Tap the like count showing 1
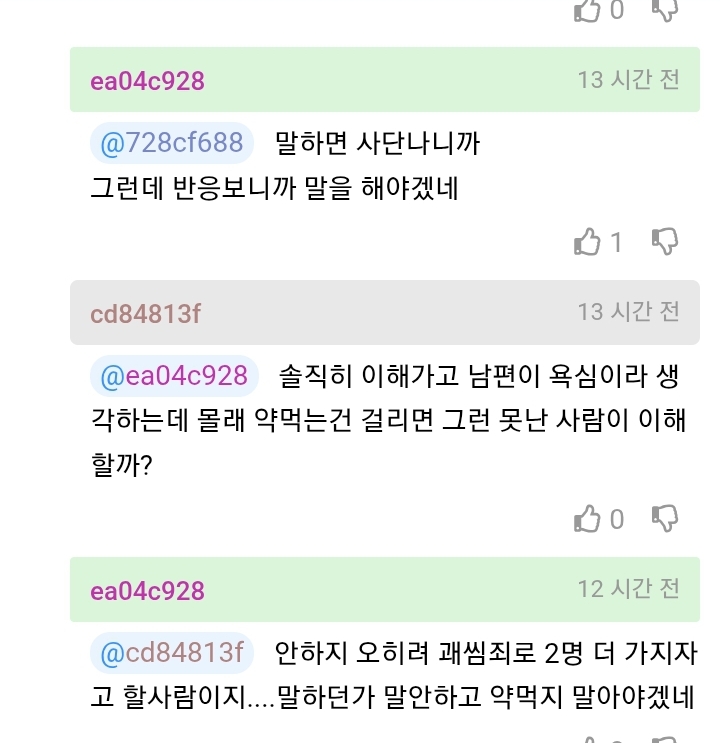This screenshot has height=743, width=720. (616, 243)
